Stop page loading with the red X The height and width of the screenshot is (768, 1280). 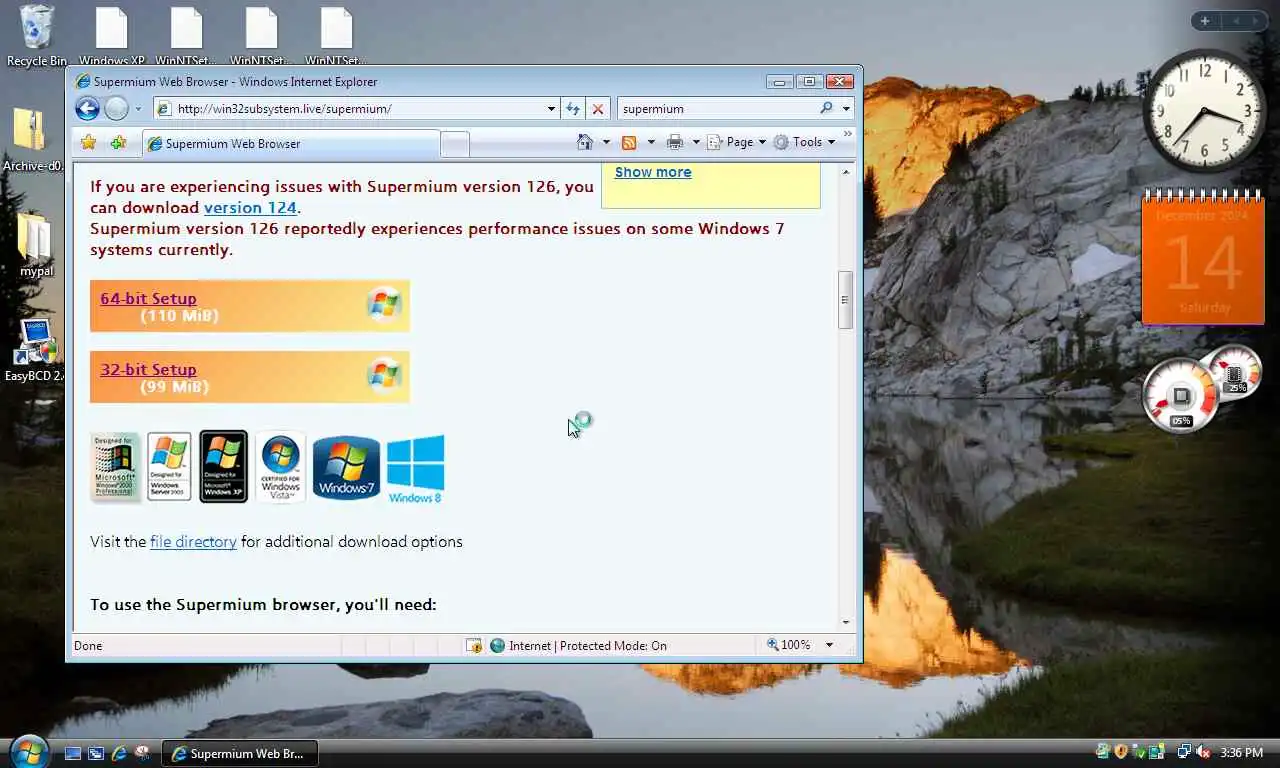(597, 109)
